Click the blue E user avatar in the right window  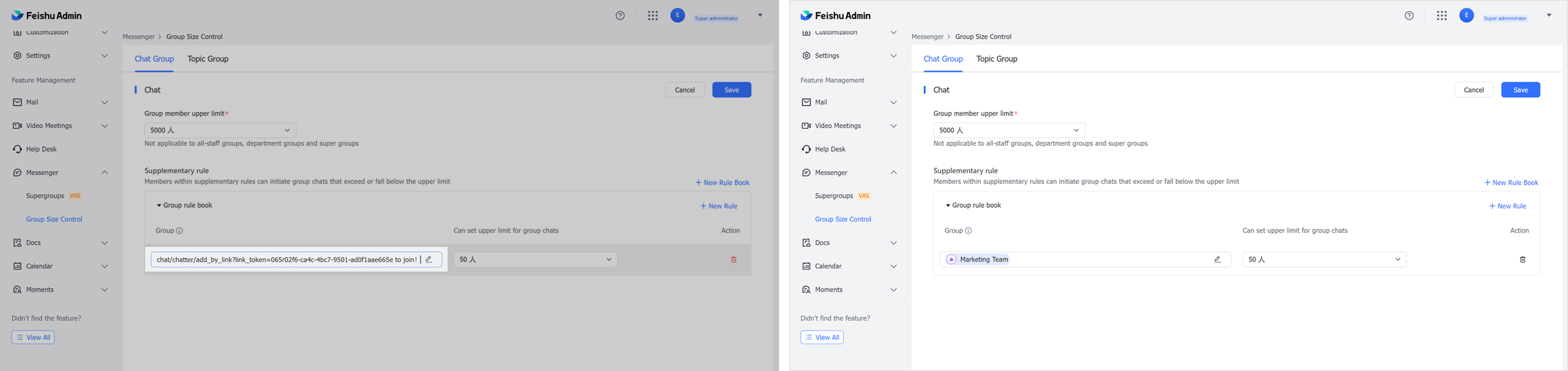1466,16
